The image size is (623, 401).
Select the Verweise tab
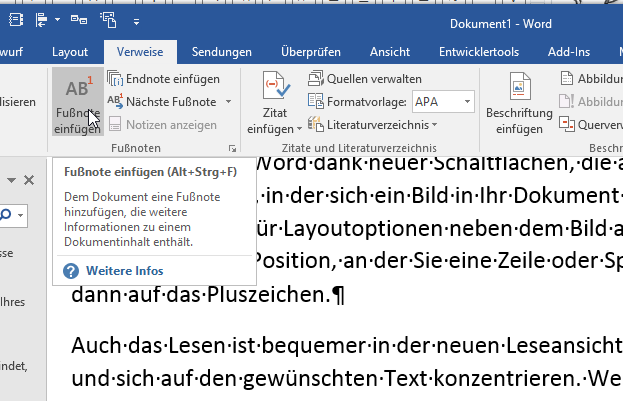click(x=140, y=52)
